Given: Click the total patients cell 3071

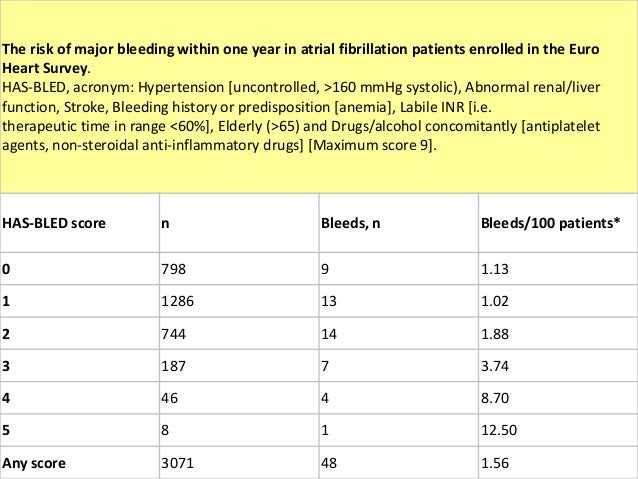Looking at the screenshot, I should pos(239,463).
